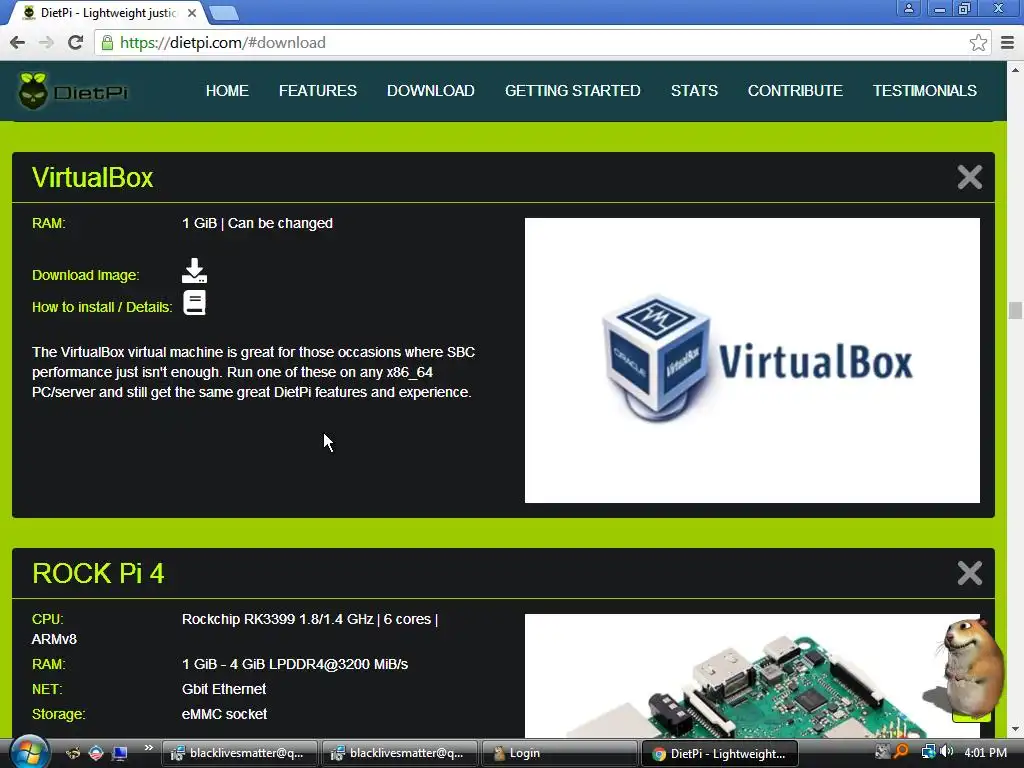Click the network tray icon
The image size is (1024, 768).
click(928, 752)
